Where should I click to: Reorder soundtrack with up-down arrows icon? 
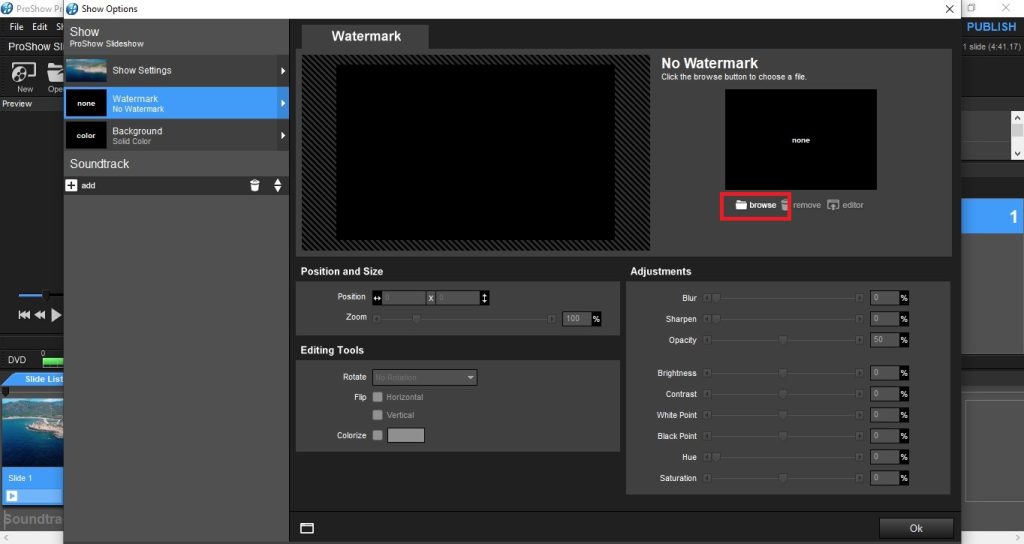(278, 185)
